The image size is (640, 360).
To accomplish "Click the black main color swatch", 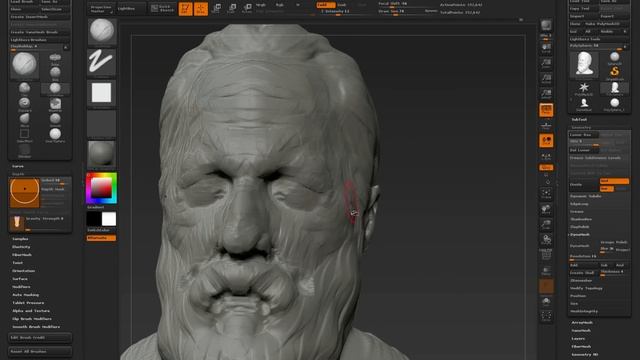I will pos(94,219).
